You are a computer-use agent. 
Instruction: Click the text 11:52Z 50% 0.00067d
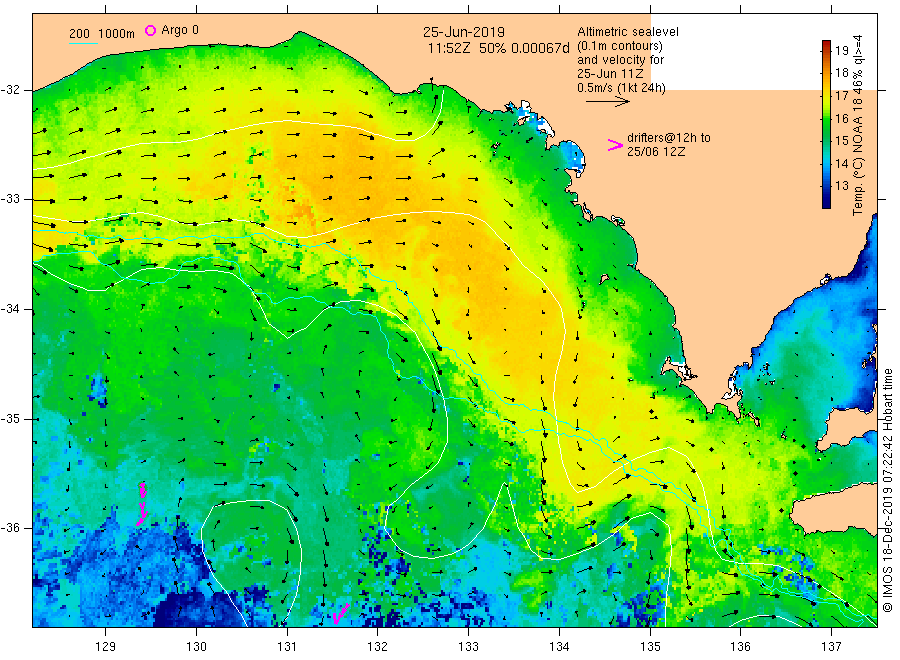498,48
